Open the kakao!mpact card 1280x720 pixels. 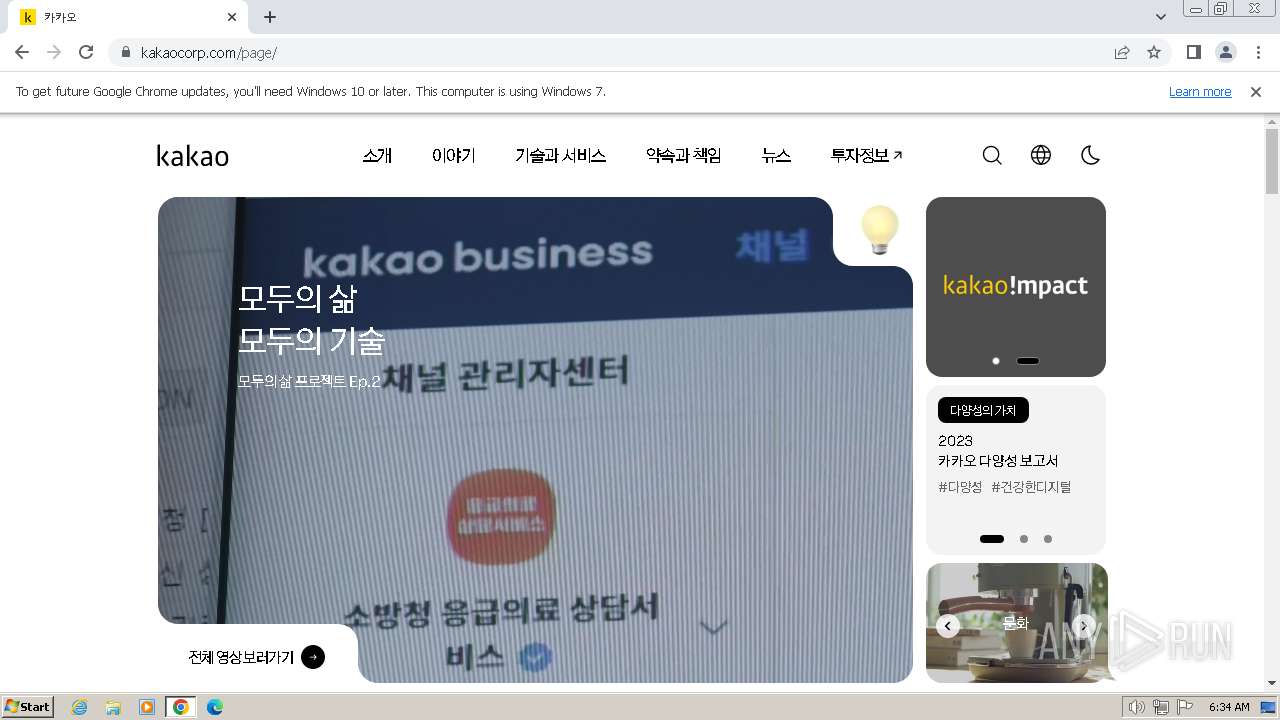(x=1016, y=286)
